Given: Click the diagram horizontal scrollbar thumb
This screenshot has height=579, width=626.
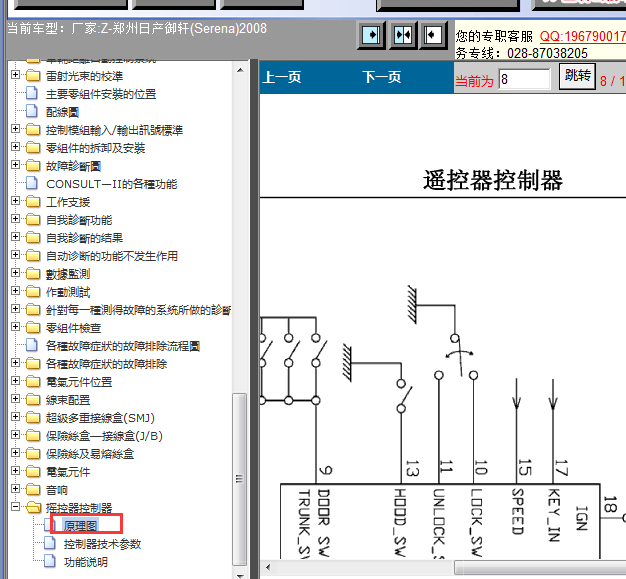Looking at the screenshot, I should point(540,567).
